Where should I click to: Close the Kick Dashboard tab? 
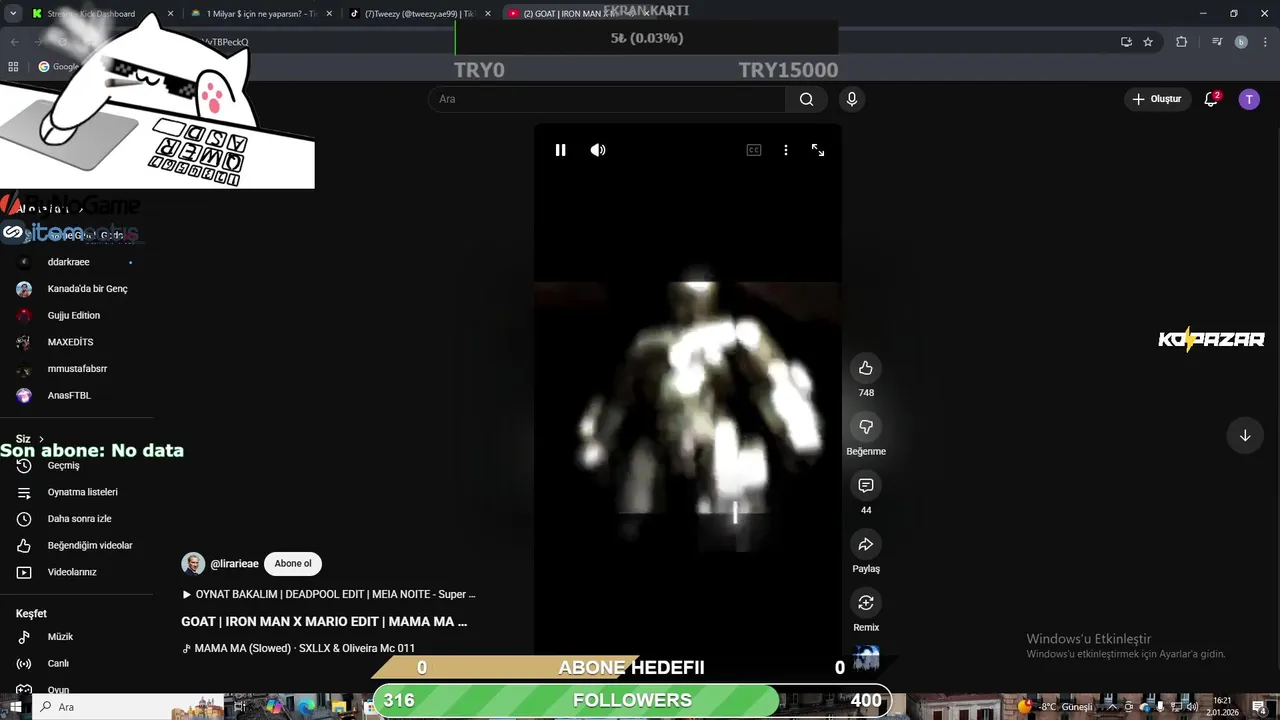coord(171,14)
